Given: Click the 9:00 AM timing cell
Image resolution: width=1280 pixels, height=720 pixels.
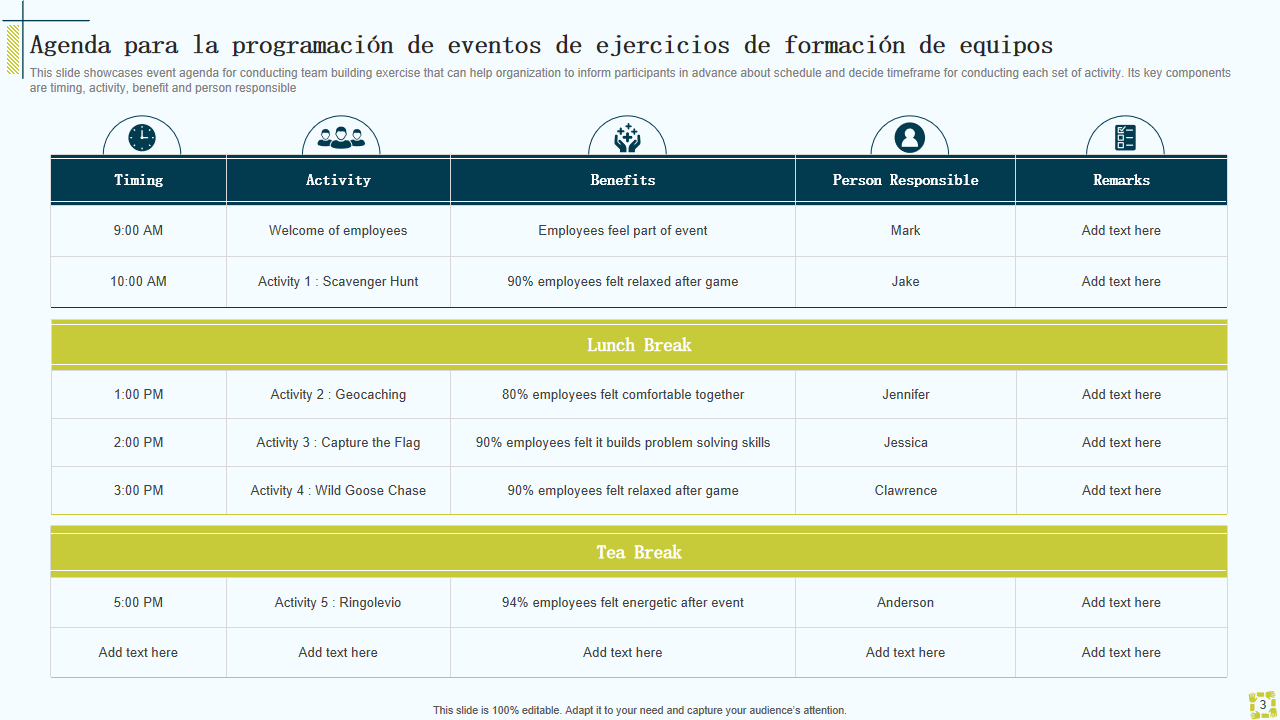Looking at the screenshot, I should [x=139, y=231].
